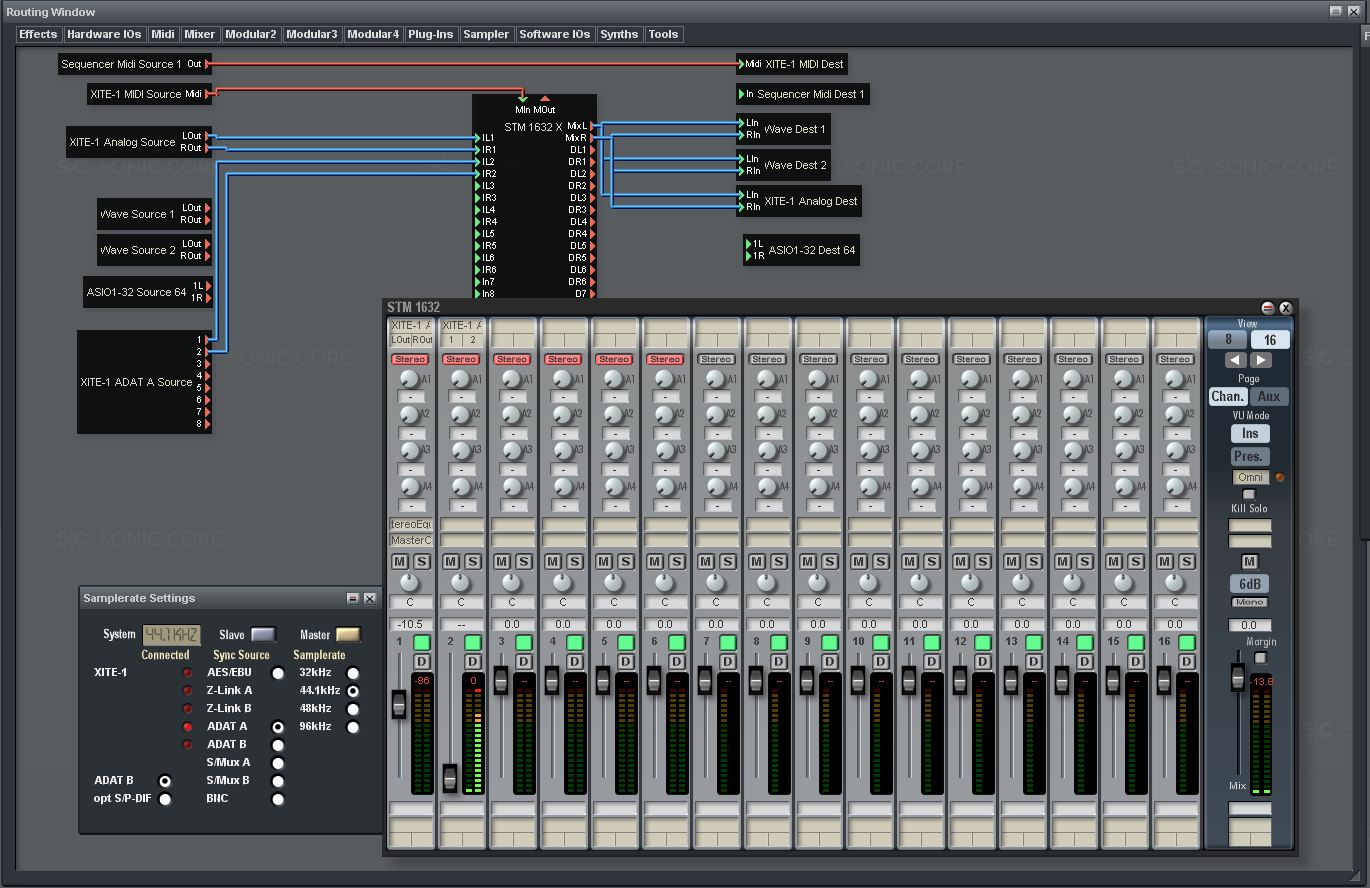Click the D button on channel 4
Screen dimensions: 1370x888
click(x=575, y=662)
